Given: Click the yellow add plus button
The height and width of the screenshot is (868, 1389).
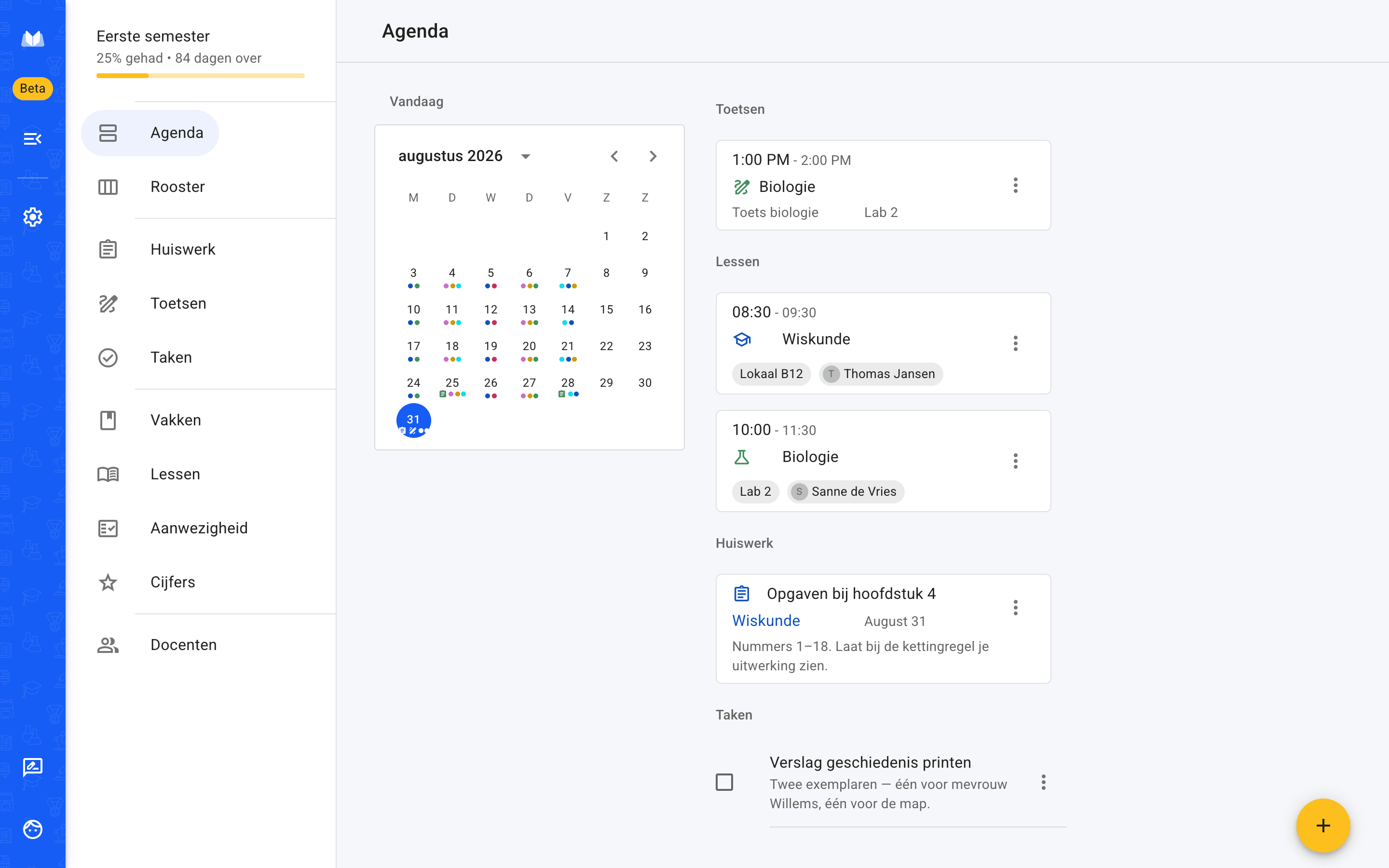Looking at the screenshot, I should pyautogui.click(x=1323, y=826).
